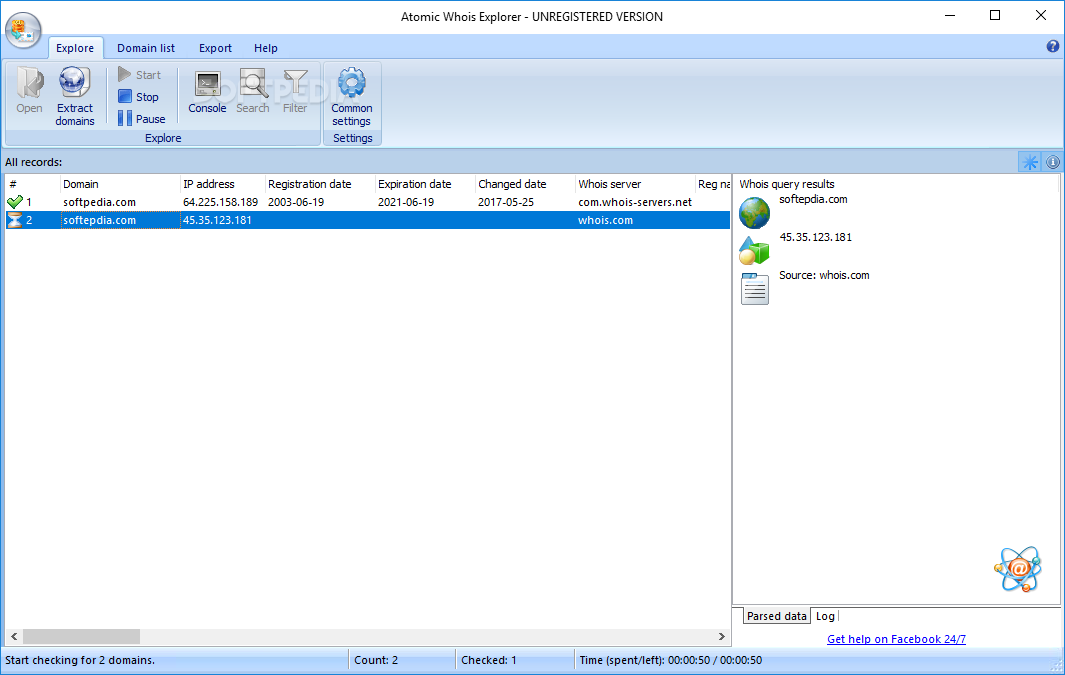Click IP cell 45.35.123.181 in row 2
The width and height of the screenshot is (1065, 675).
(x=217, y=220)
